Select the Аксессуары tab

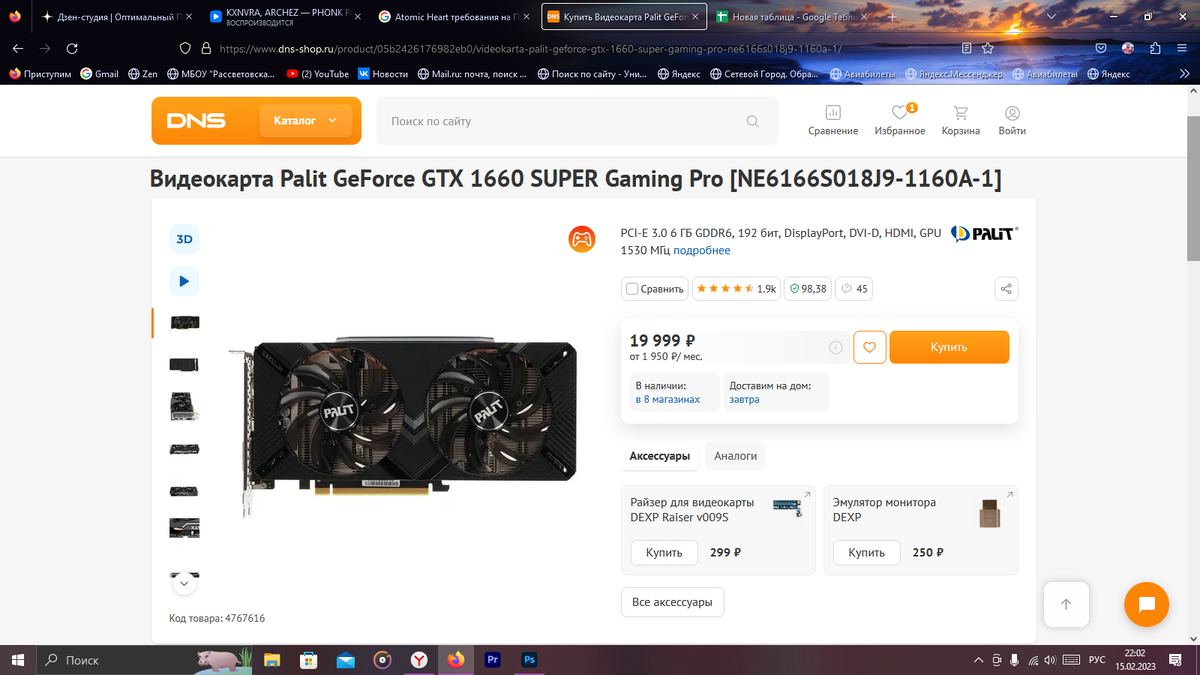pos(659,456)
